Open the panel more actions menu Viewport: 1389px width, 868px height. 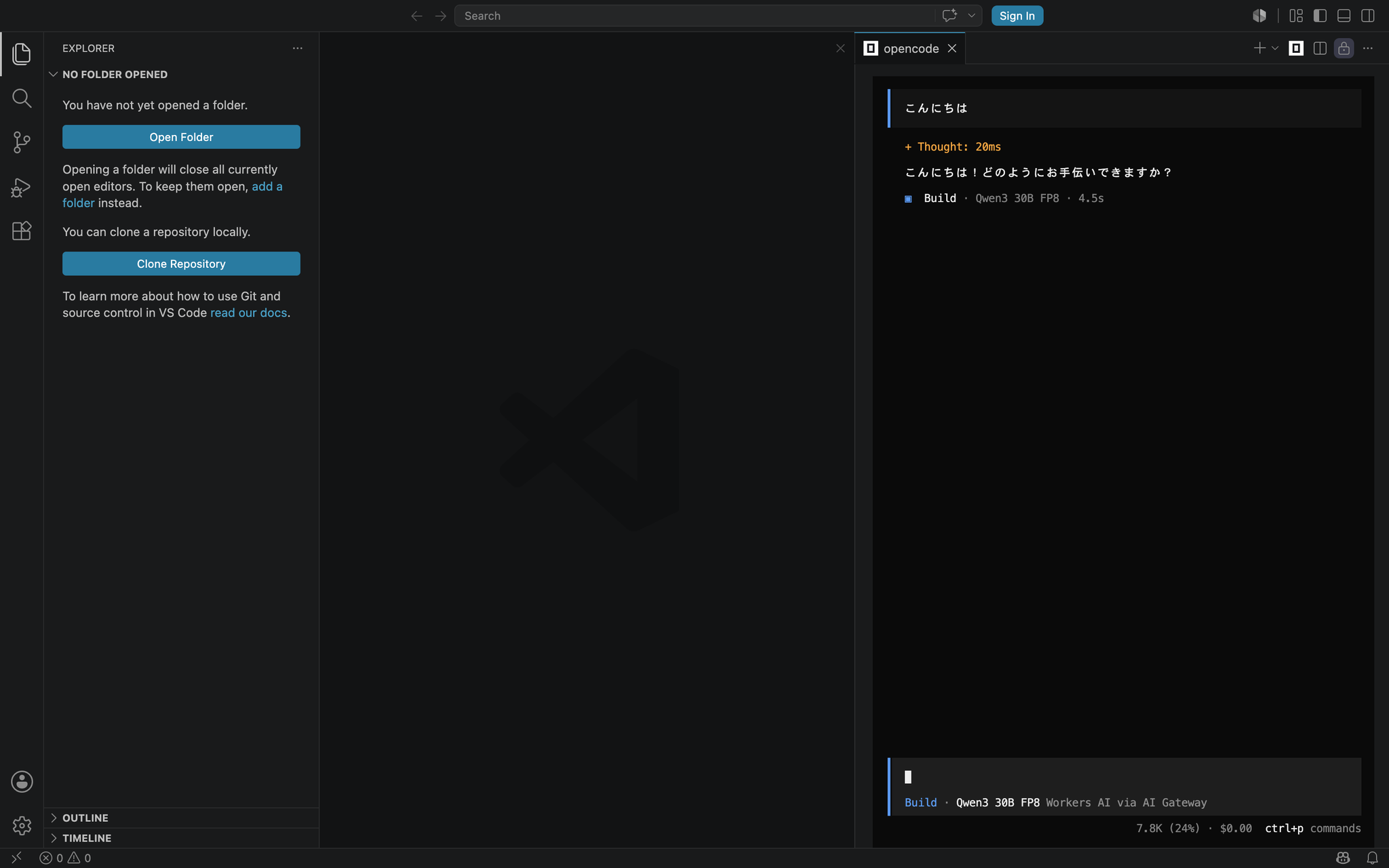(x=1368, y=48)
